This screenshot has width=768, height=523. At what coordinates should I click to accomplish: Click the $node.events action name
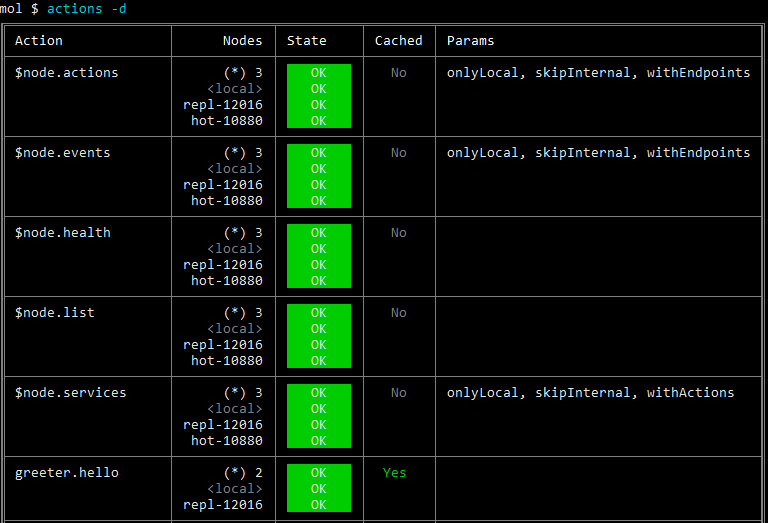[x=62, y=153]
